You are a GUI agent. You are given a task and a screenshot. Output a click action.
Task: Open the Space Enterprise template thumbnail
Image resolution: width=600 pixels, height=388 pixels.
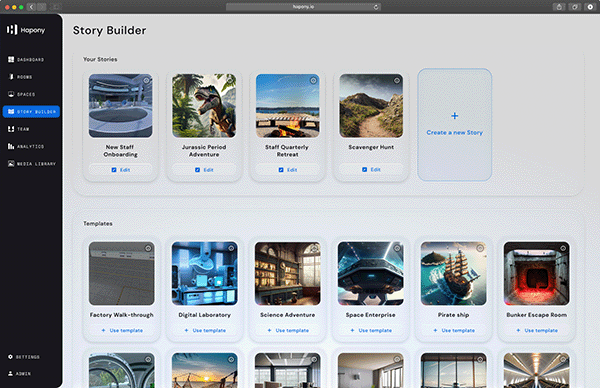pos(370,274)
